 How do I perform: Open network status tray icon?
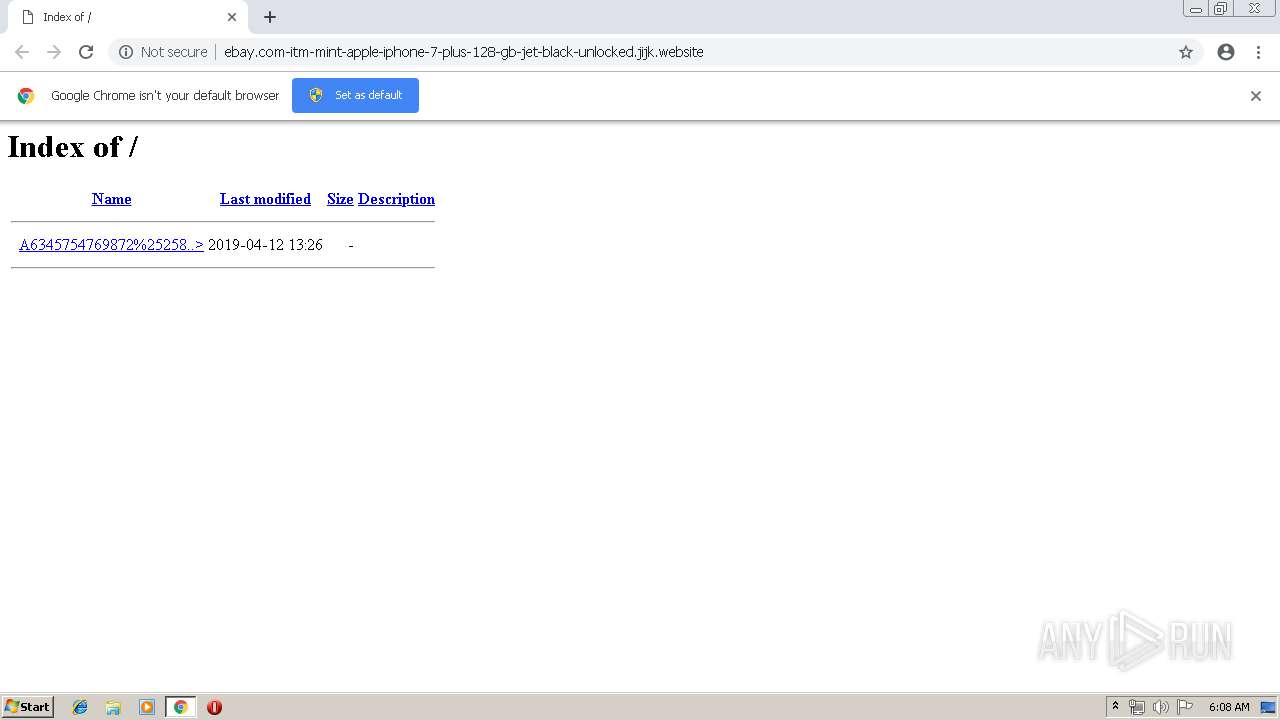[1136, 707]
